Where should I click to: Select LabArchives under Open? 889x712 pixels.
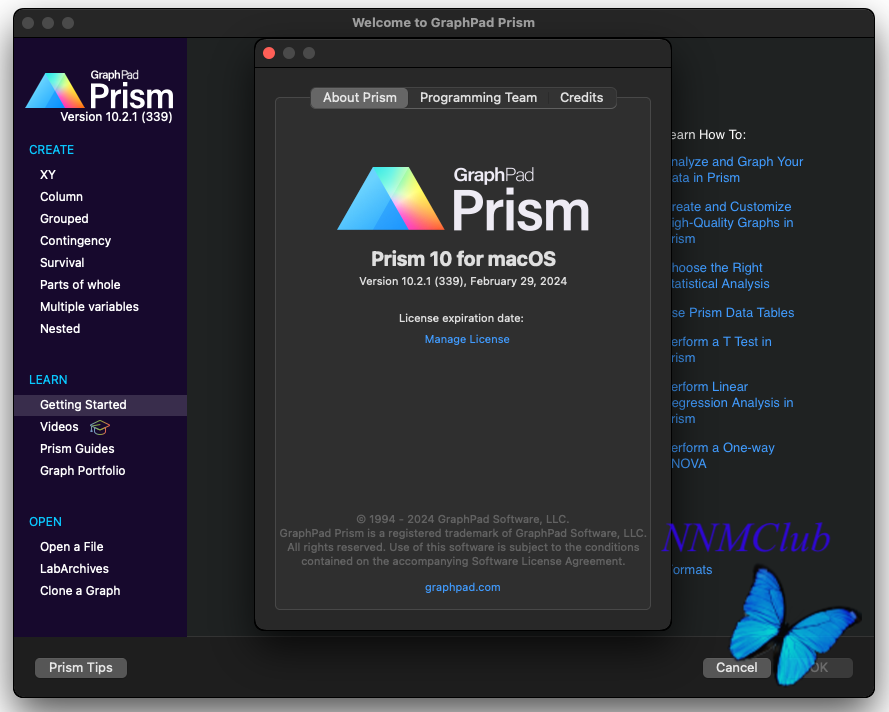pos(74,569)
